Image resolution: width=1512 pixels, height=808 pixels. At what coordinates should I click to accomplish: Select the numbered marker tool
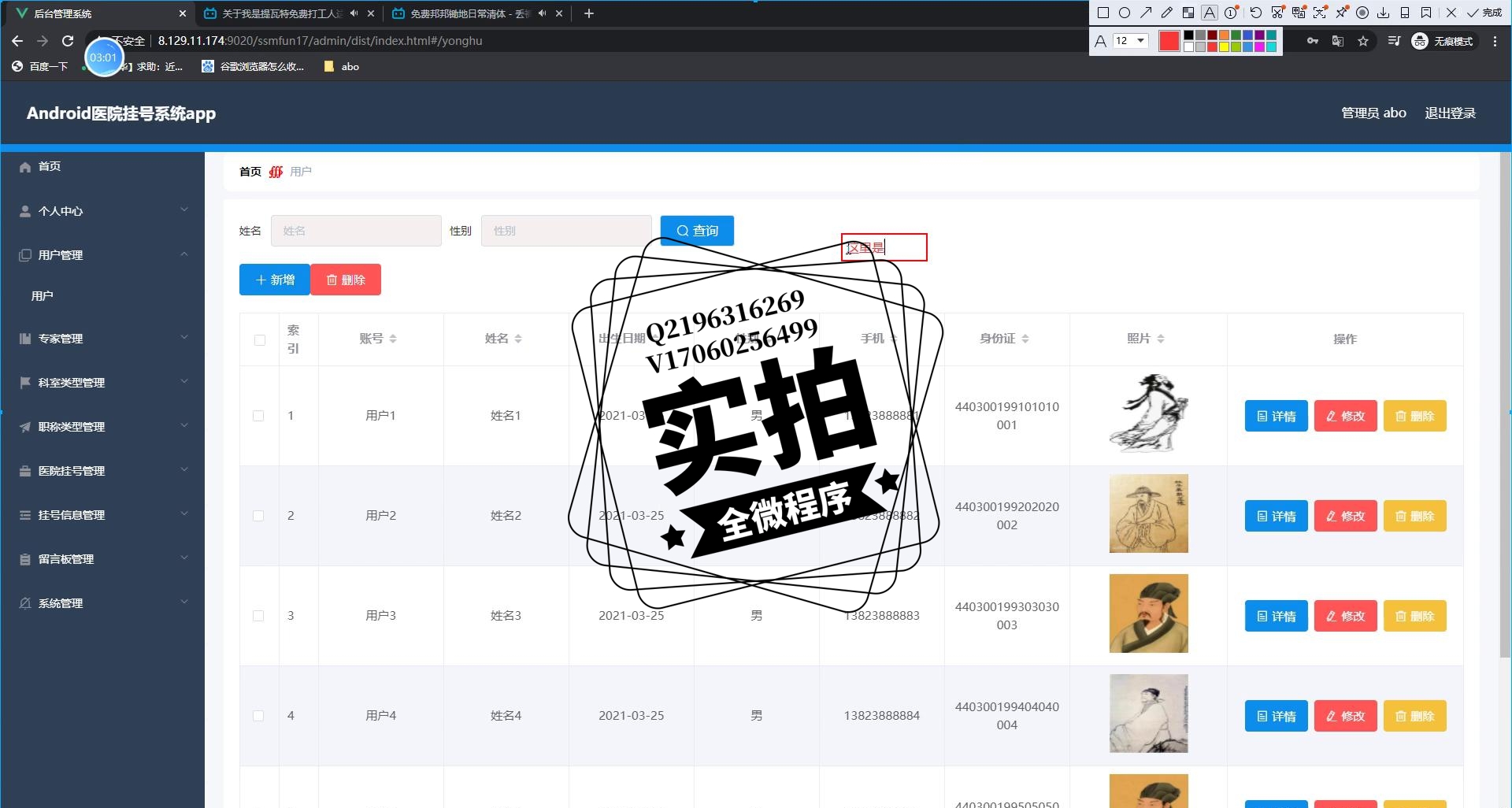[1231, 13]
